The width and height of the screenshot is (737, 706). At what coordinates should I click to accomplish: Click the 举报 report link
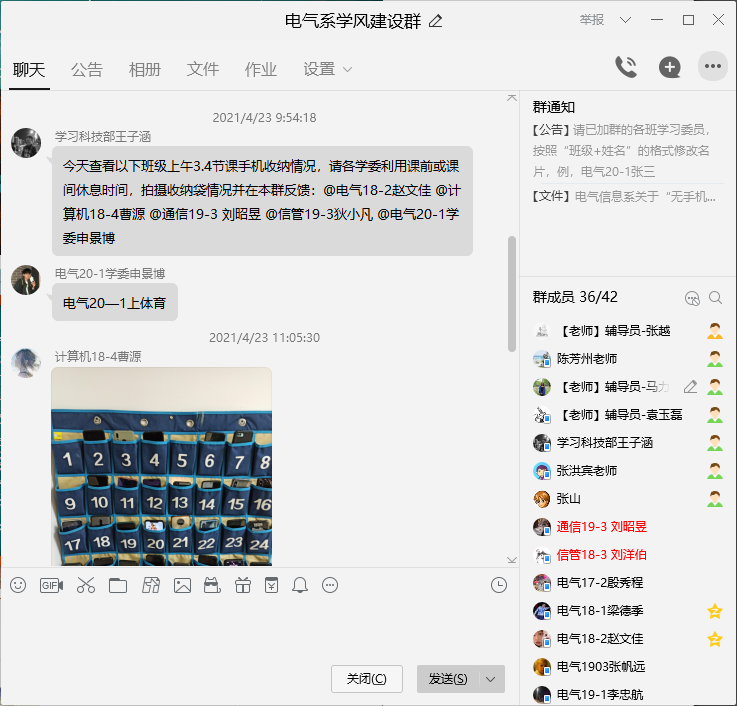(592, 20)
